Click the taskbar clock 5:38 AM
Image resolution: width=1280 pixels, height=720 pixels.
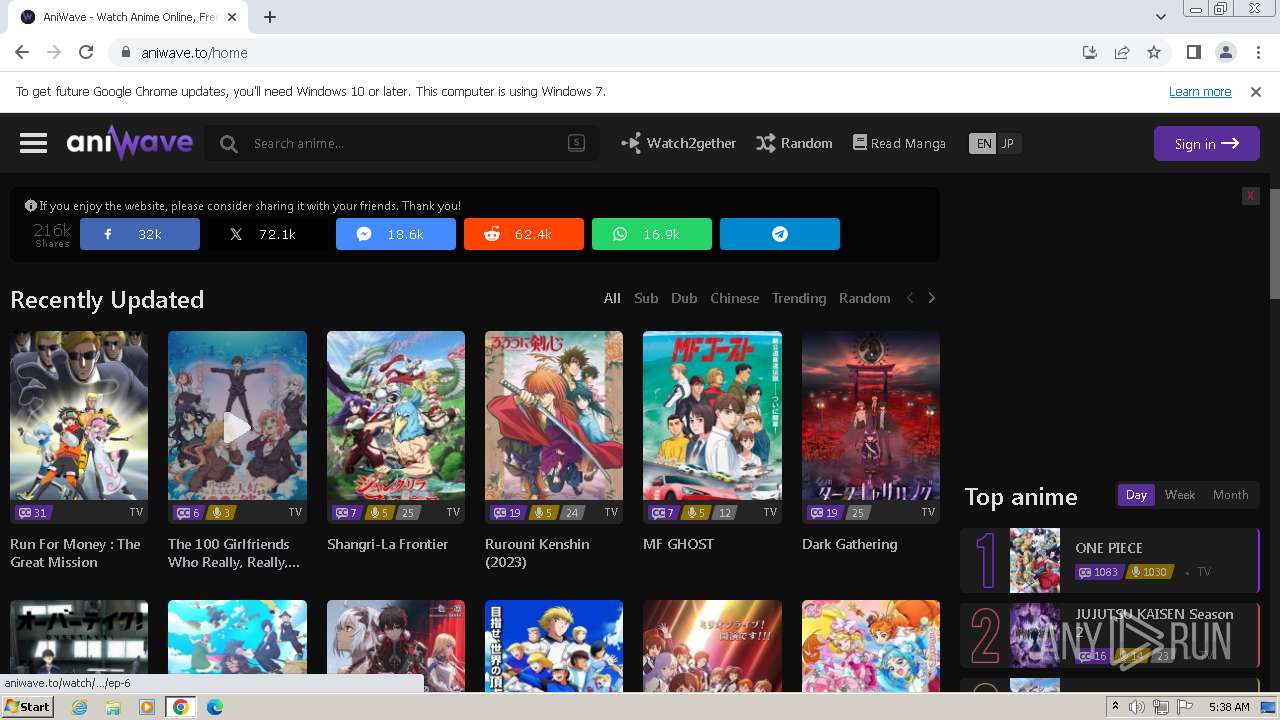tap(1229, 706)
